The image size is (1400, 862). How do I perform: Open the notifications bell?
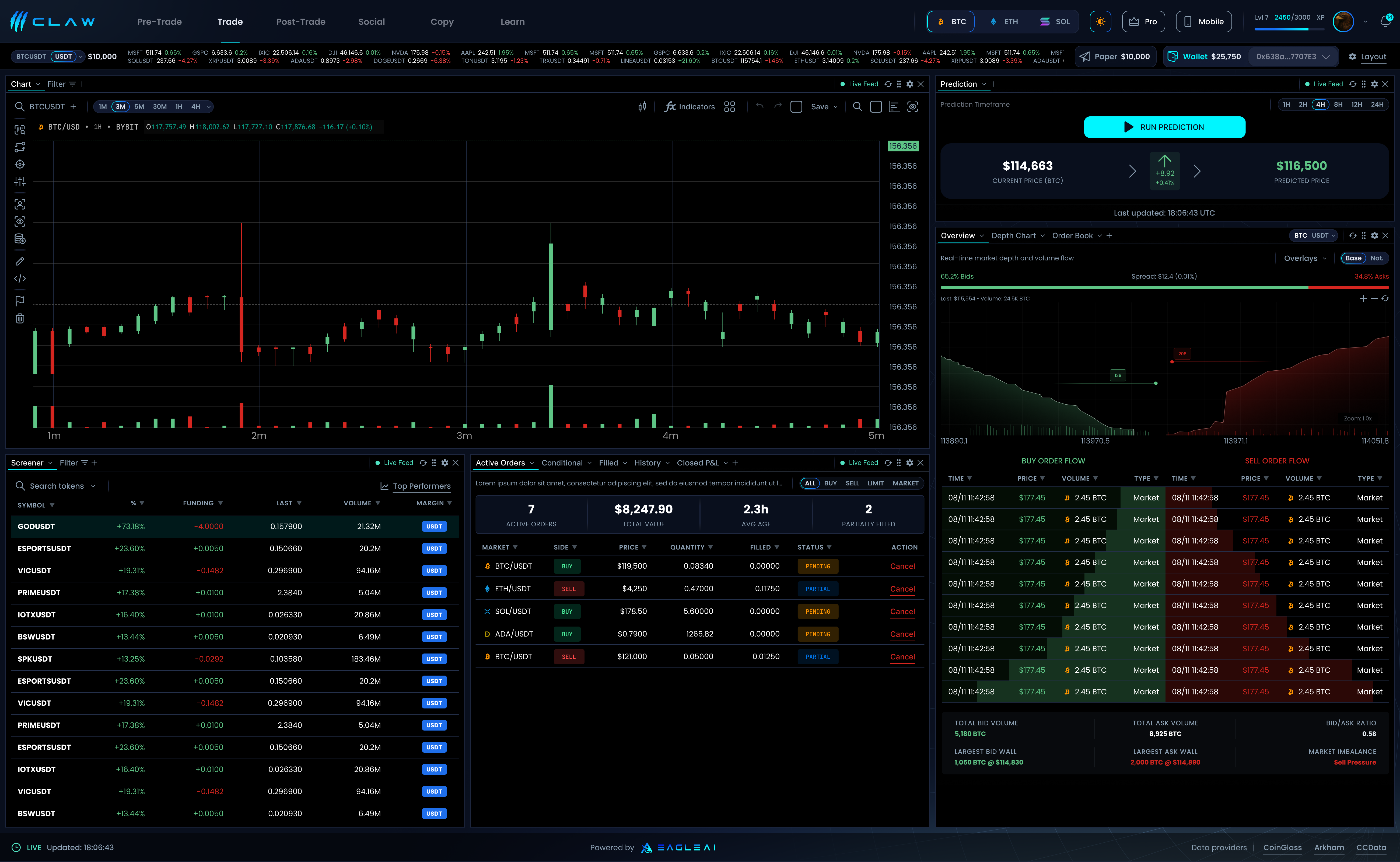(x=1385, y=22)
